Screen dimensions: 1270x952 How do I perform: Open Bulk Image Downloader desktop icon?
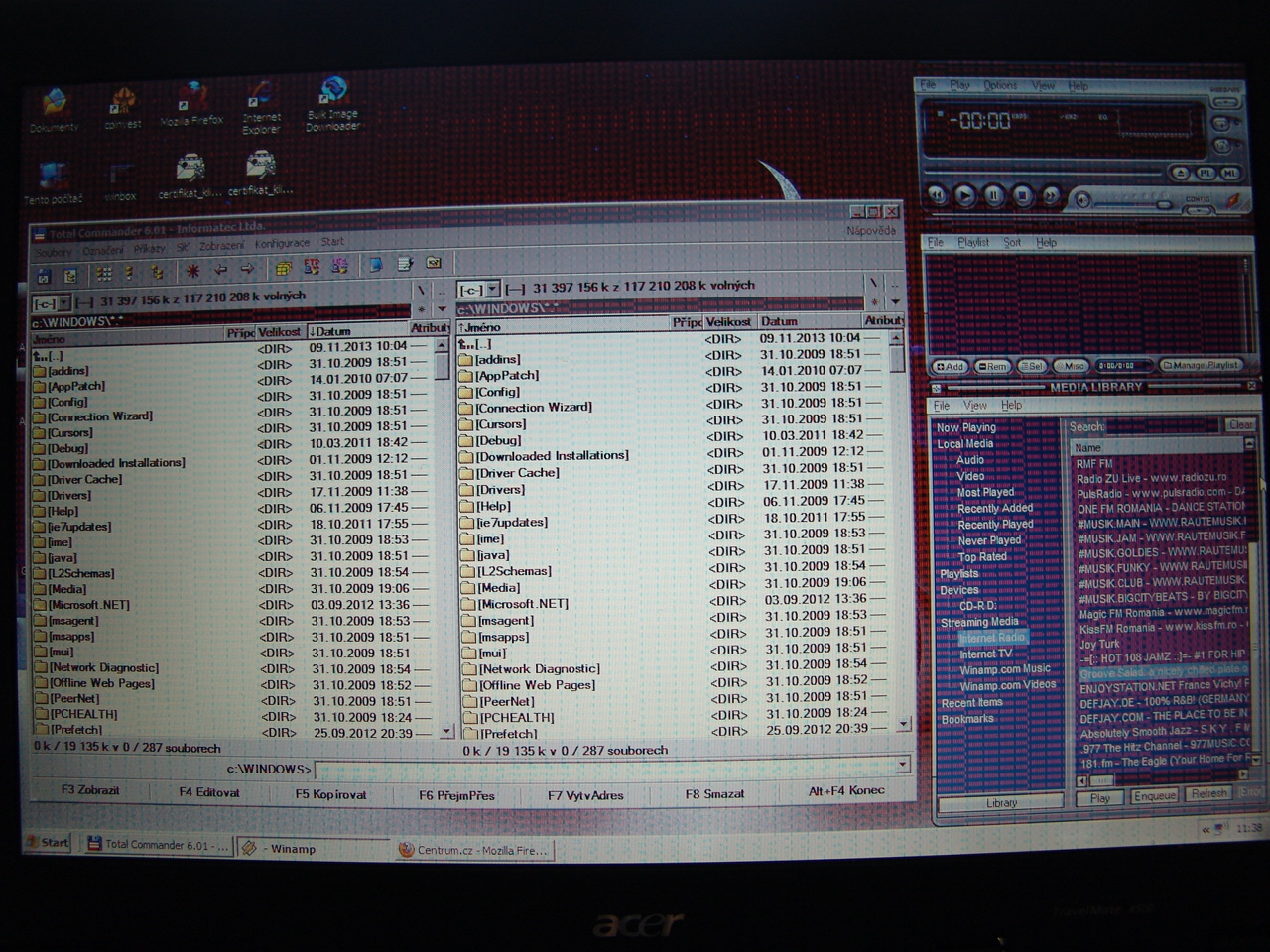[x=332, y=105]
